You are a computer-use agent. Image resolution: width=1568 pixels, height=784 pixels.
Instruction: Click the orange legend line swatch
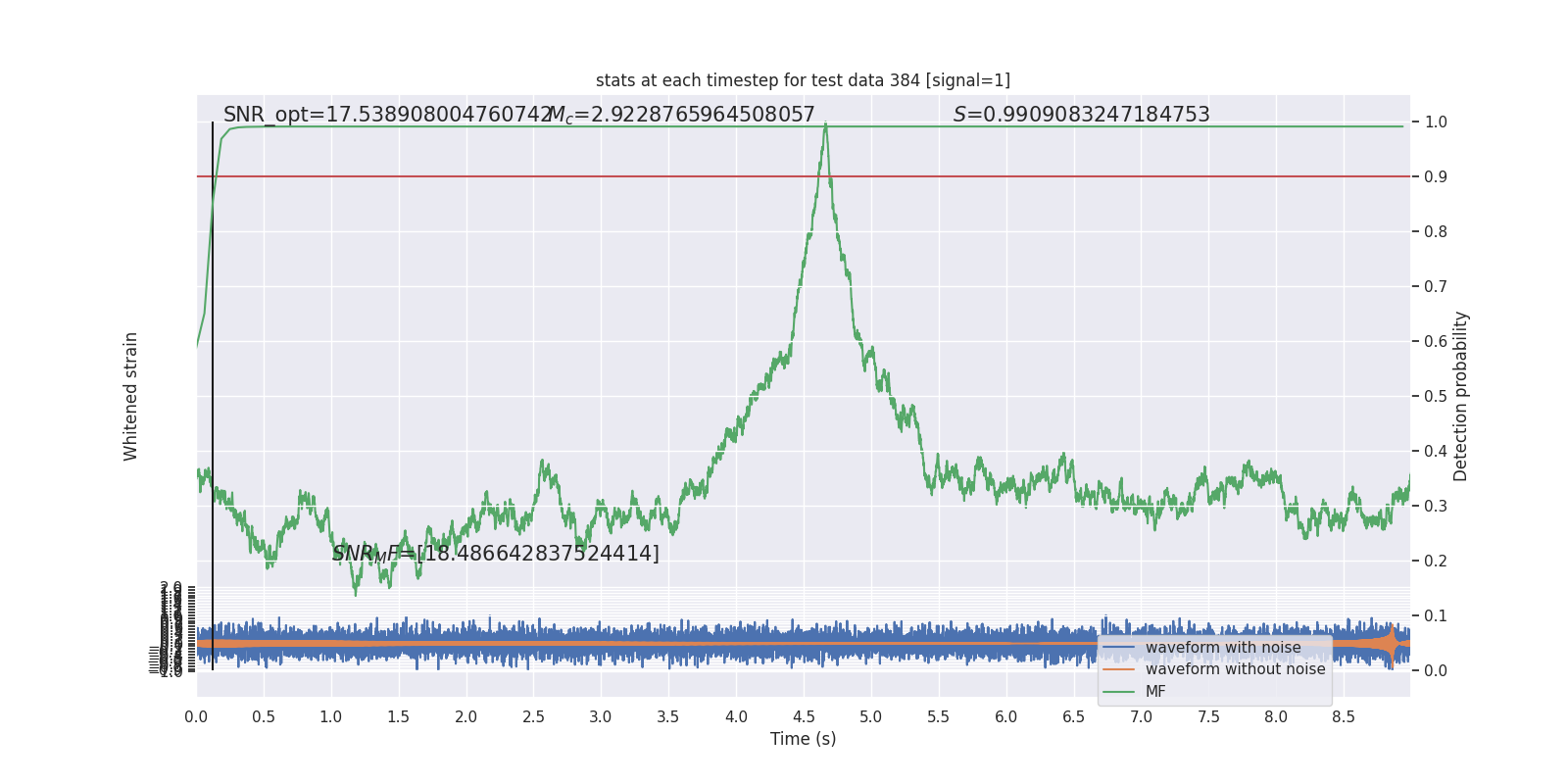point(1119,669)
